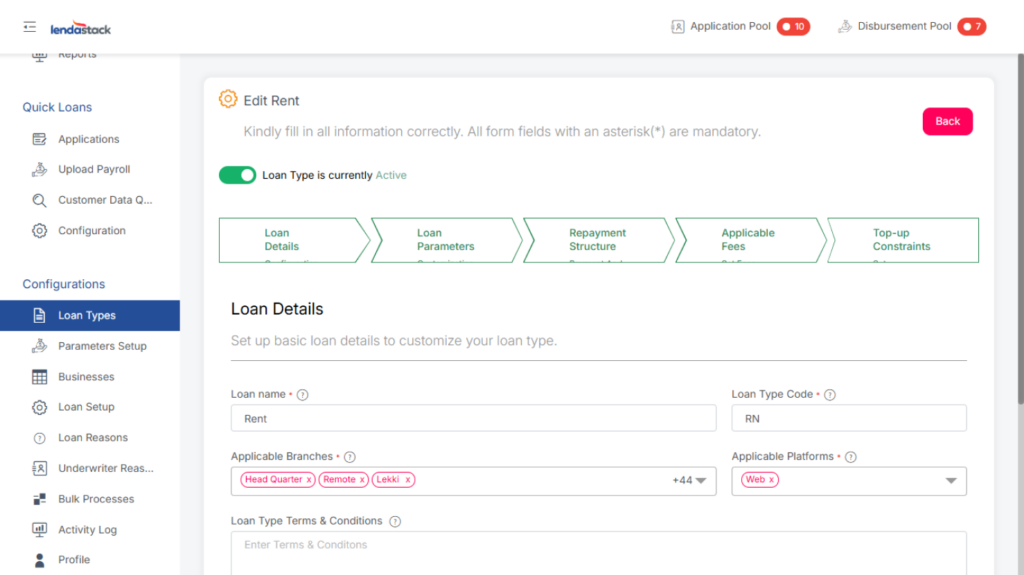Open Upload Payroll in sidebar

(94, 170)
